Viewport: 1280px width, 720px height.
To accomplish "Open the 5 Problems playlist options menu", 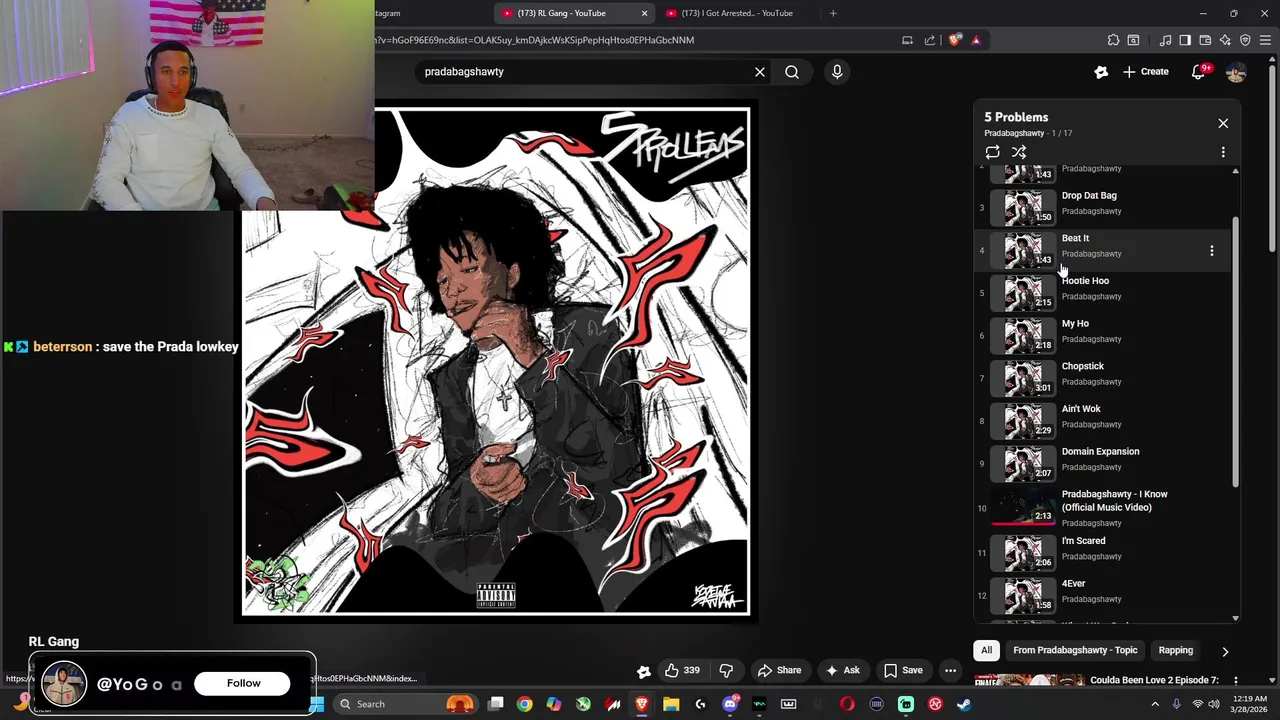I will click(1223, 152).
